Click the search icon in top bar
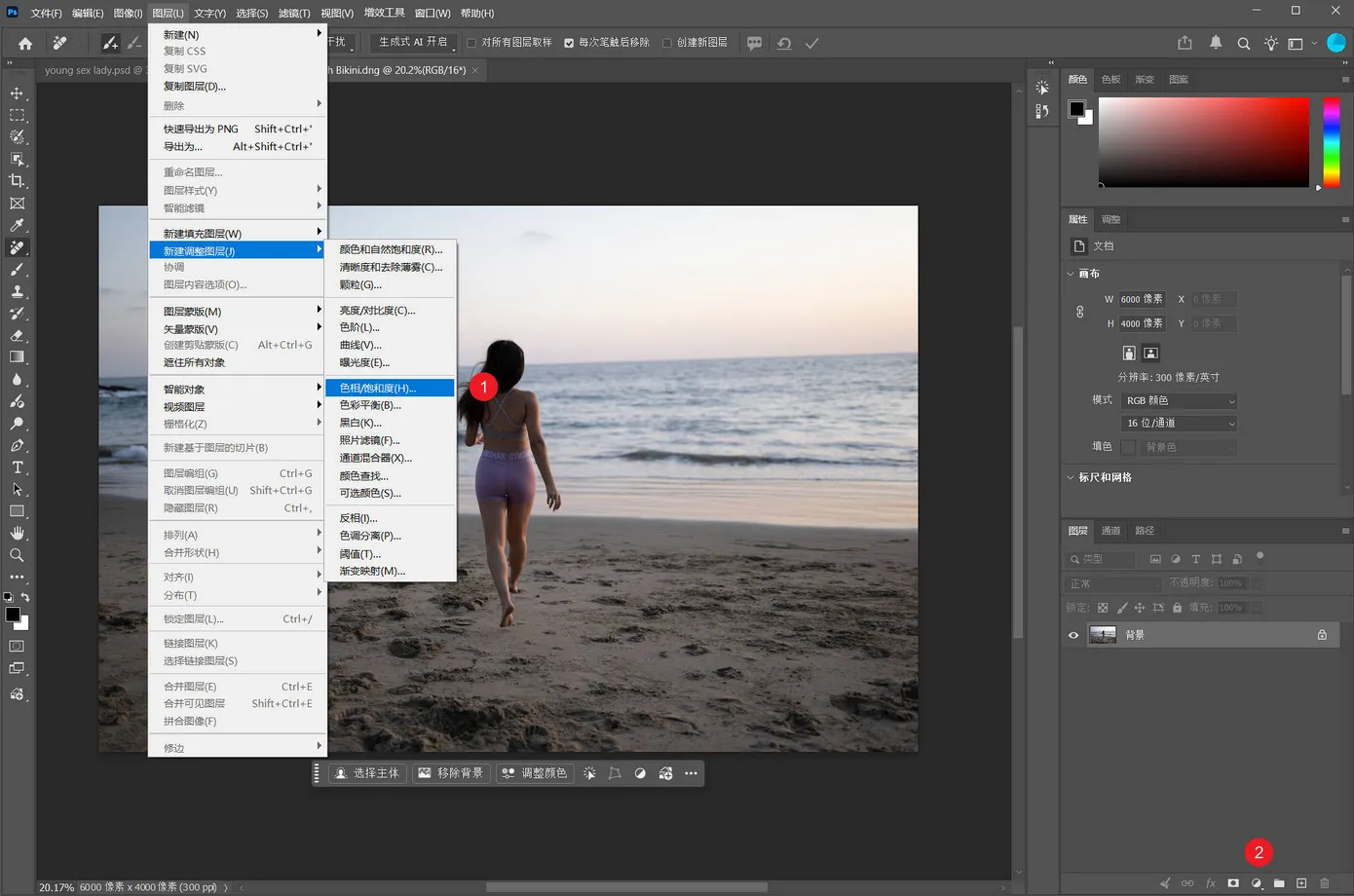 (1244, 44)
